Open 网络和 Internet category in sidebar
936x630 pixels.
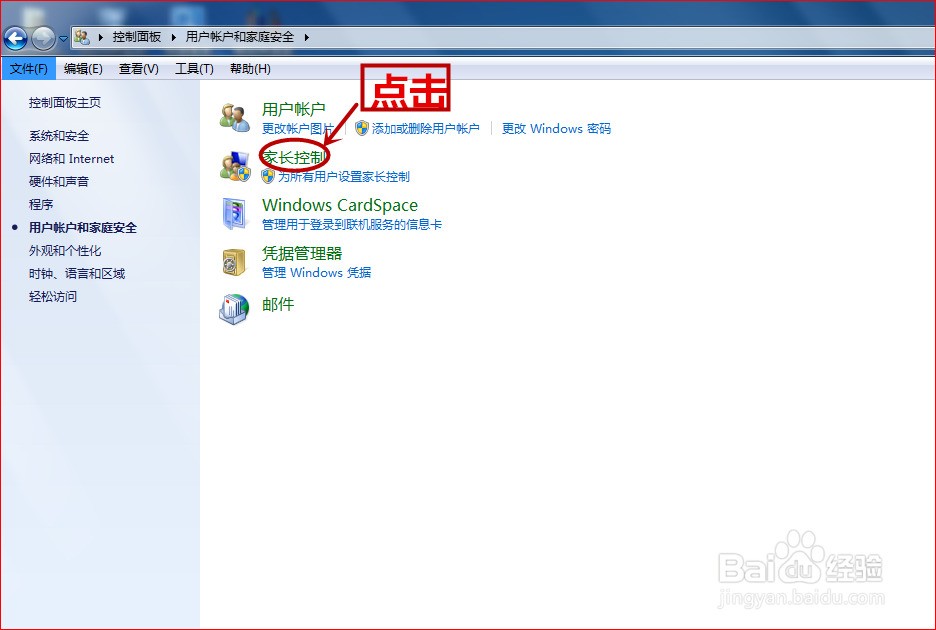pyautogui.click(x=71, y=159)
